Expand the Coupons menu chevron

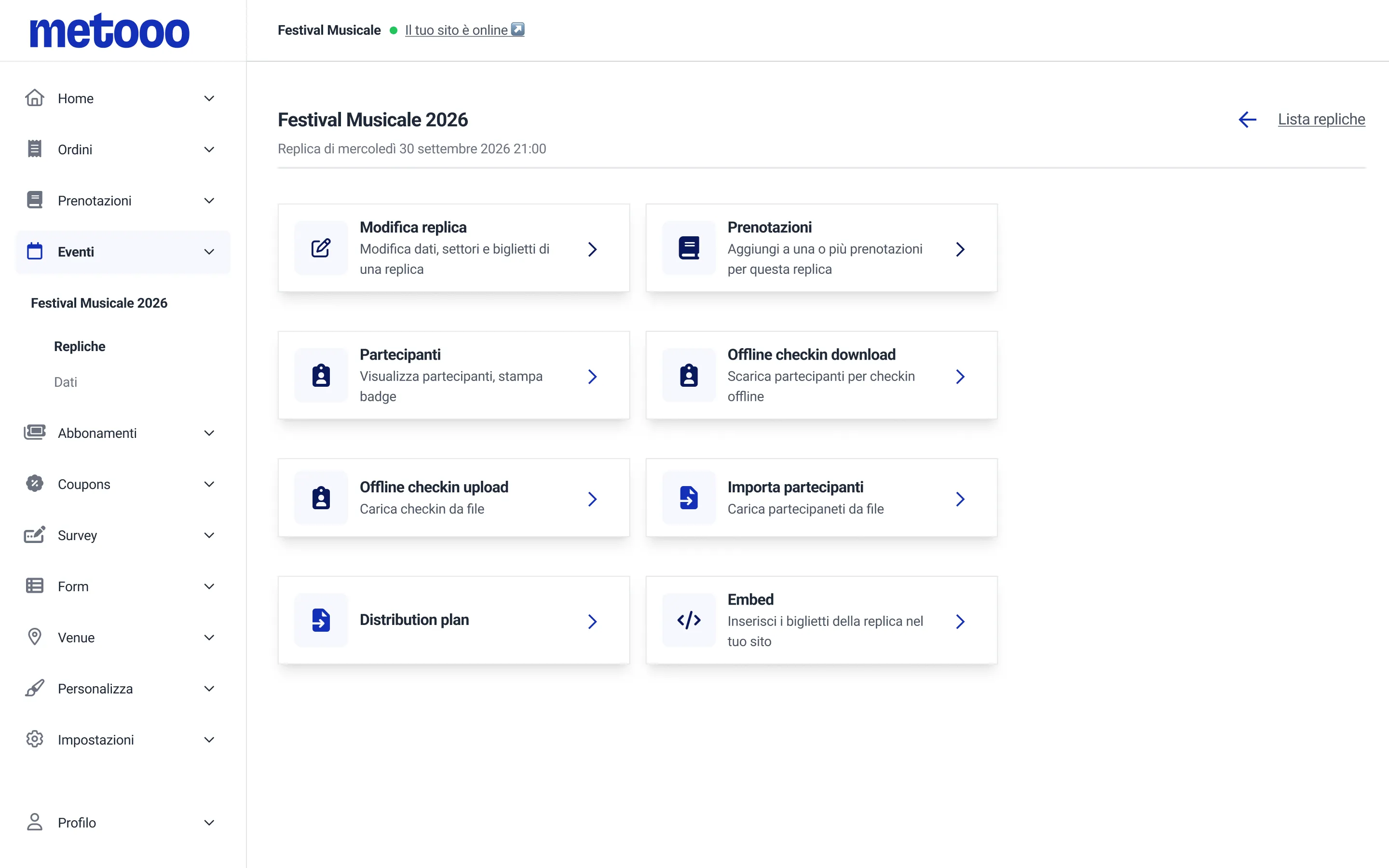209,484
